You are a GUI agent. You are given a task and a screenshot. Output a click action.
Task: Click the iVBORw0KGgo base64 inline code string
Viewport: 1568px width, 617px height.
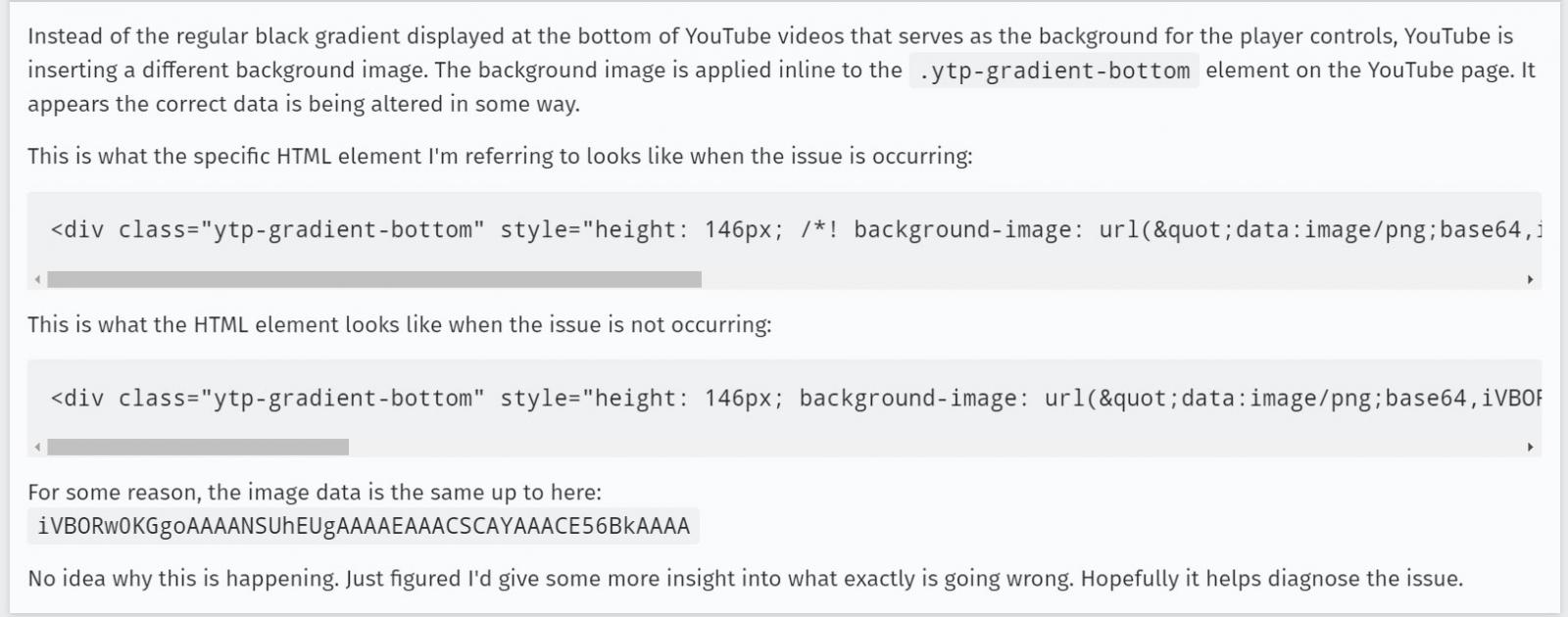pos(364,527)
